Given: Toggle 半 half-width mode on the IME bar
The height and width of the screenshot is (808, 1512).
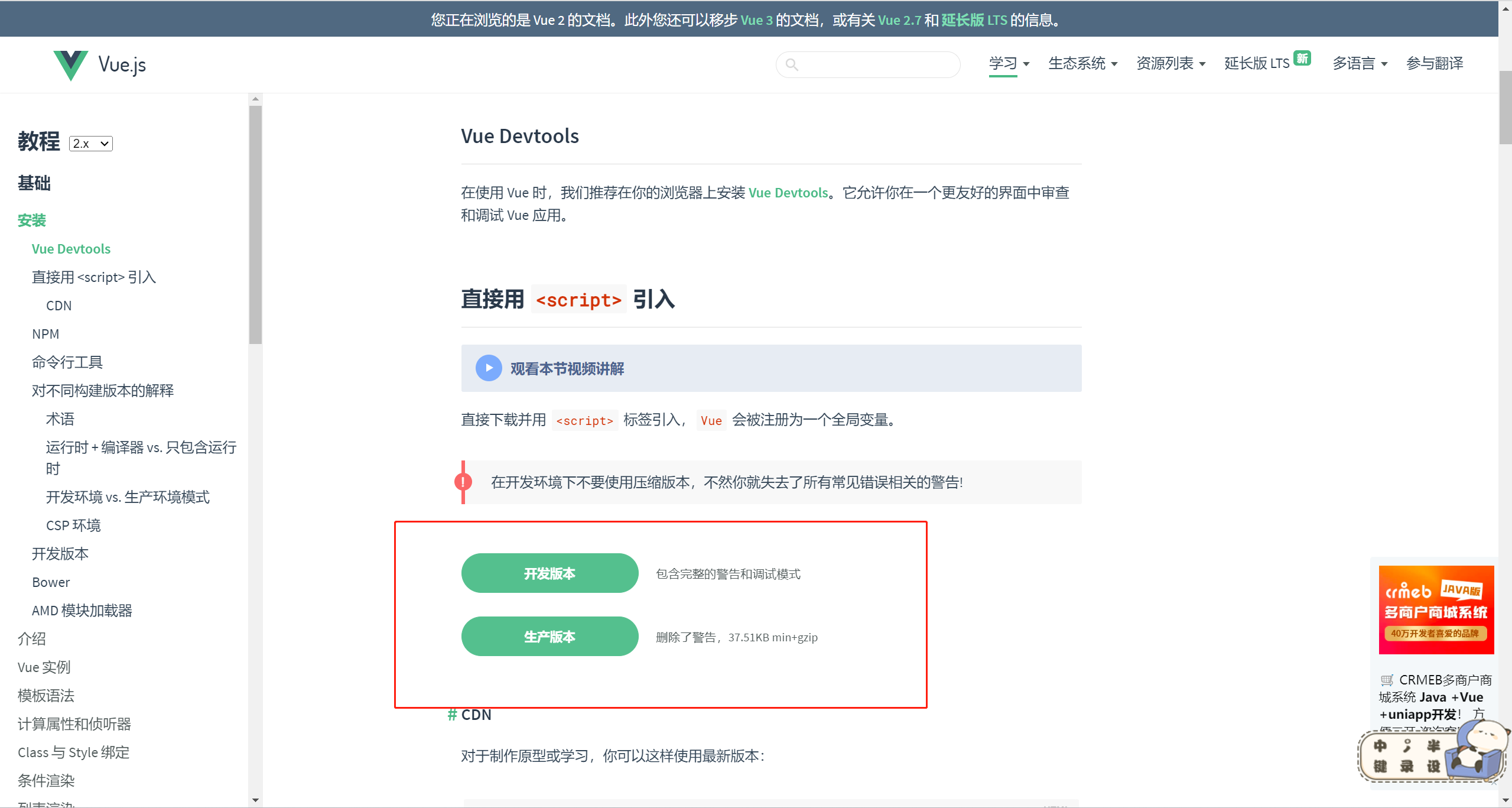Looking at the screenshot, I should click(1433, 746).
